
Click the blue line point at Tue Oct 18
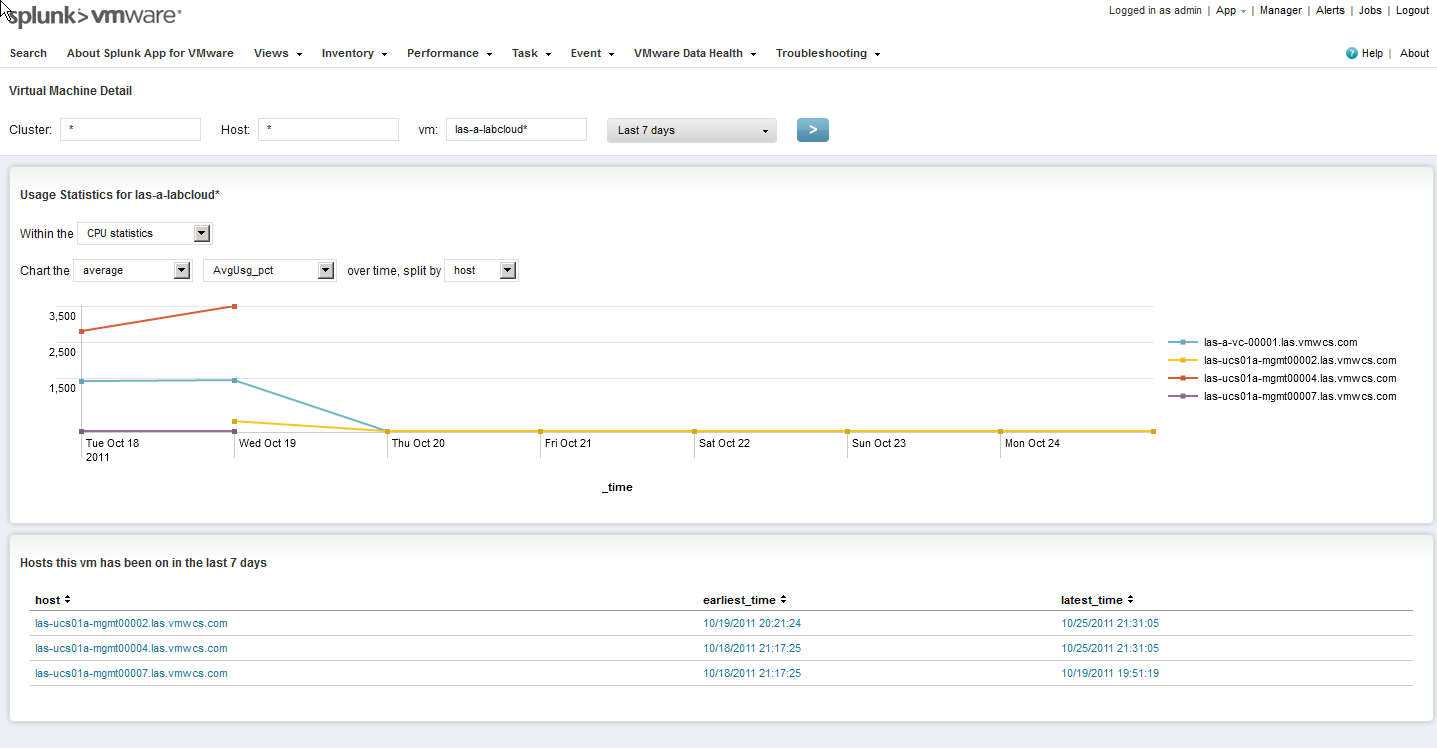pos(81,381)
